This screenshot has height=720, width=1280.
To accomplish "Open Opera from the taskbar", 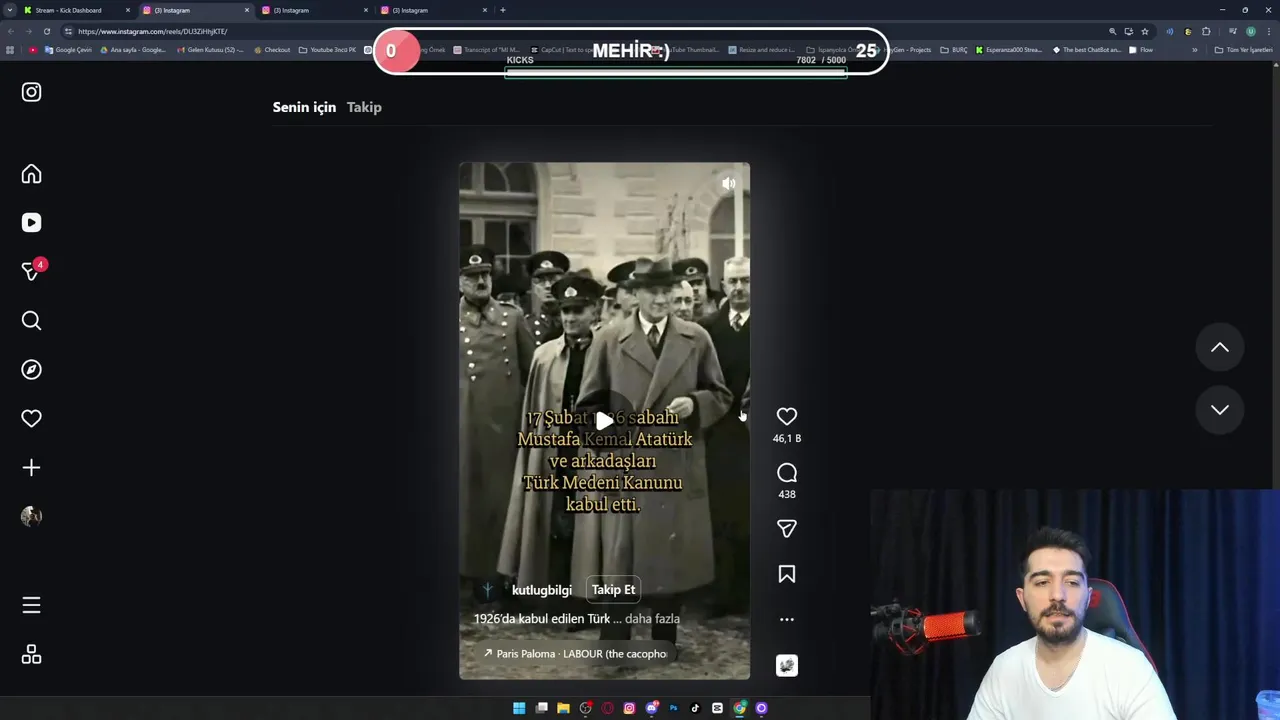I will pyautogui.click(x=607, y=708).
